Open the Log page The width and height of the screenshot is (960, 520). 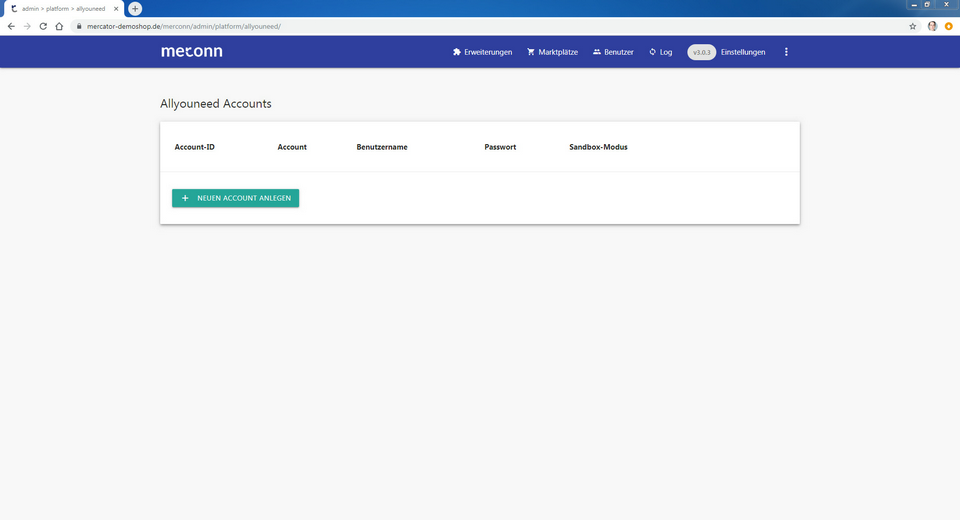tap(661, 52)
